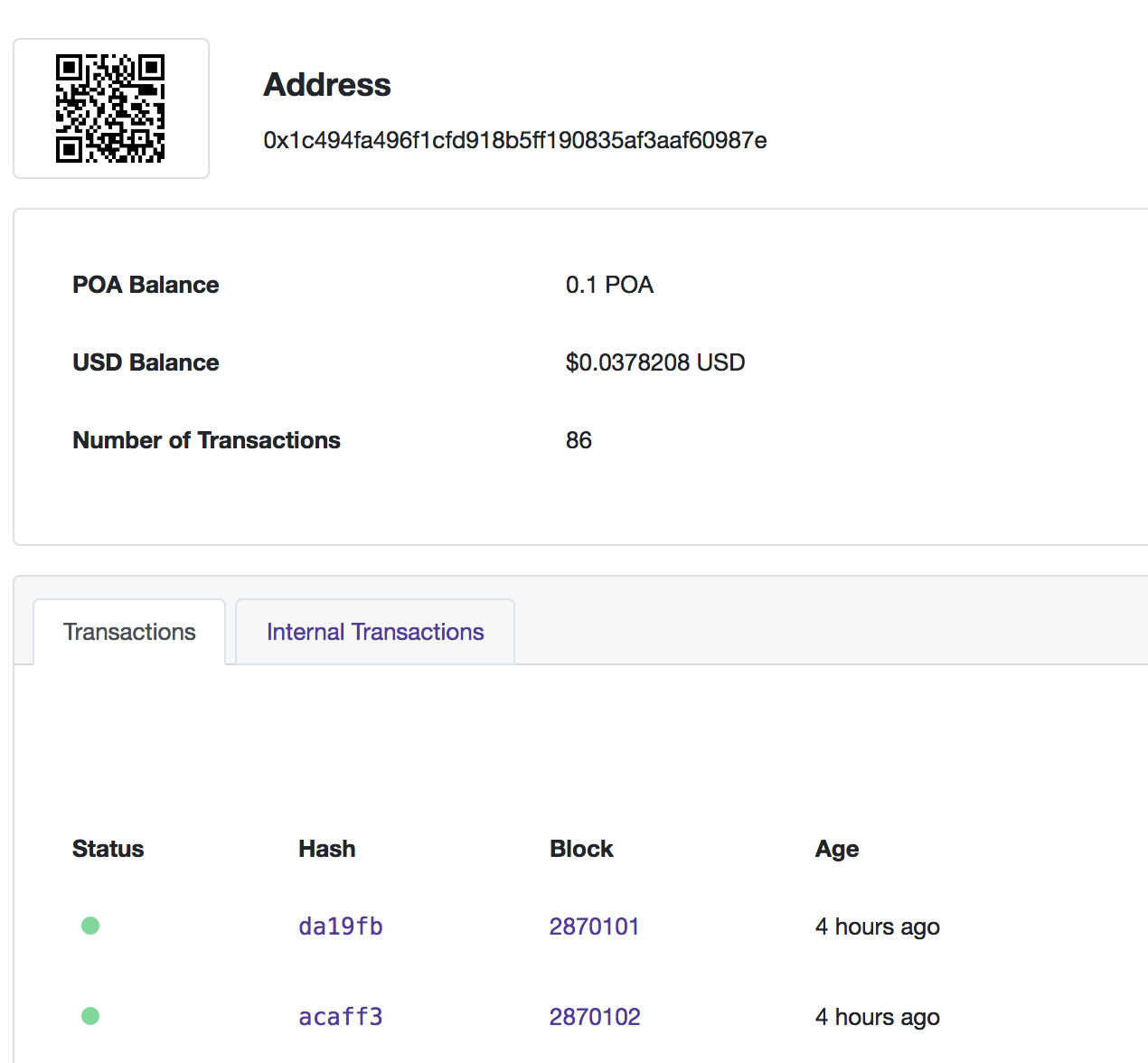
Task: Click the Status column header
Action: [x=108, y=849]
